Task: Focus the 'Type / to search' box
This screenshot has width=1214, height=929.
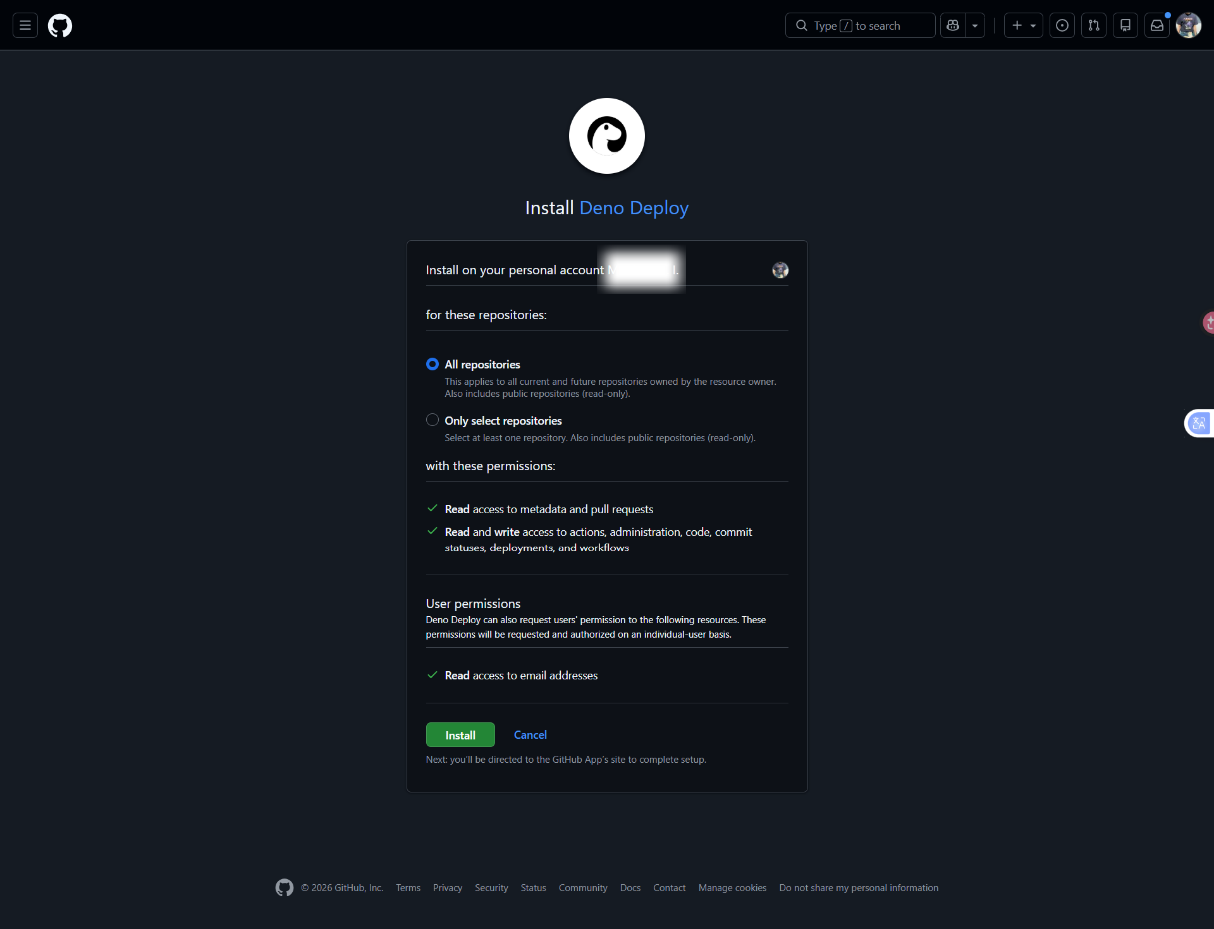Action: click(x=860, y=25)
